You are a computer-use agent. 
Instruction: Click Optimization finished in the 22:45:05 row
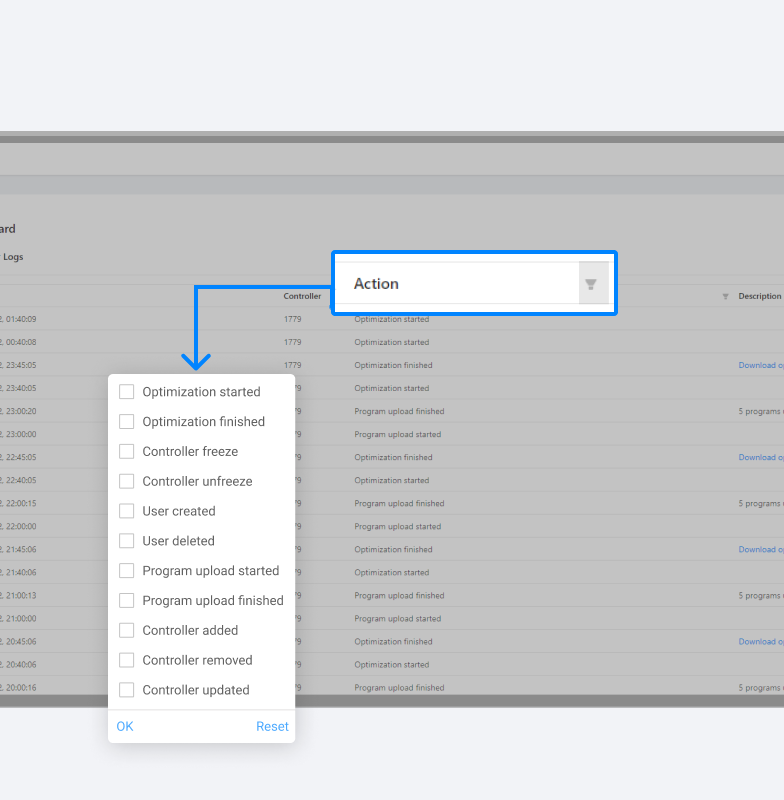(x=393, y=457)
